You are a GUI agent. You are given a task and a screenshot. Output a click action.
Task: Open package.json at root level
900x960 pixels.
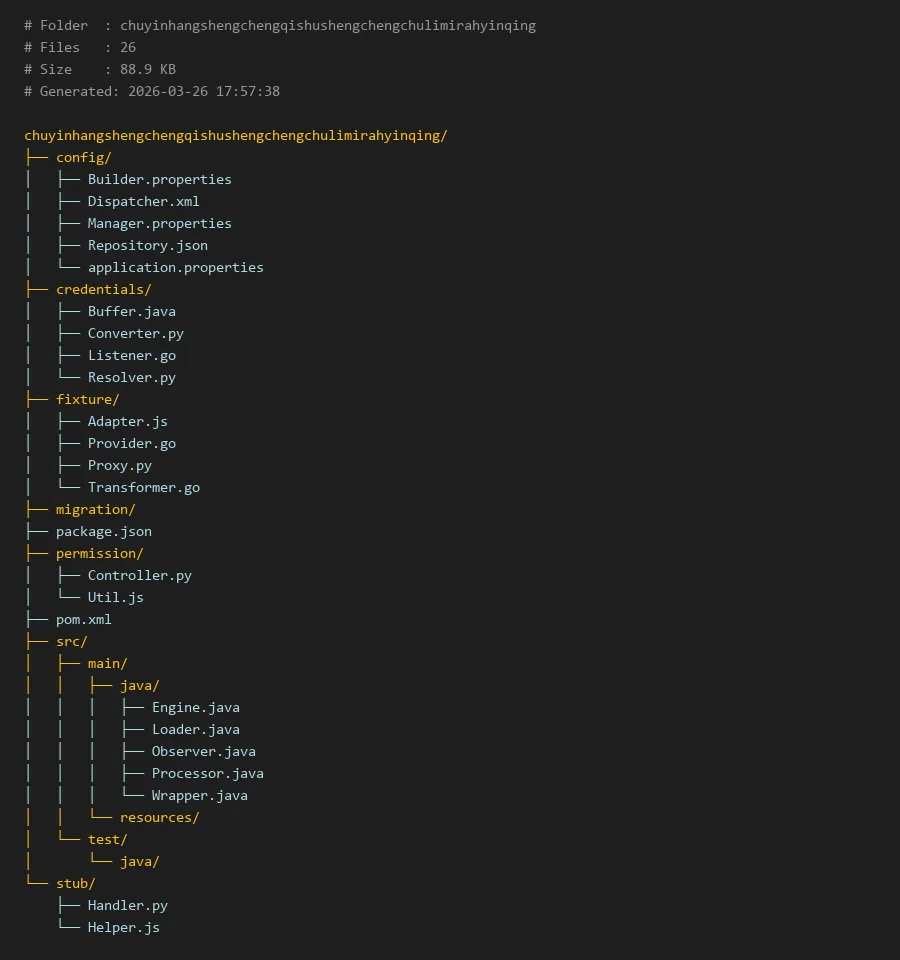(x=103, y=531)
